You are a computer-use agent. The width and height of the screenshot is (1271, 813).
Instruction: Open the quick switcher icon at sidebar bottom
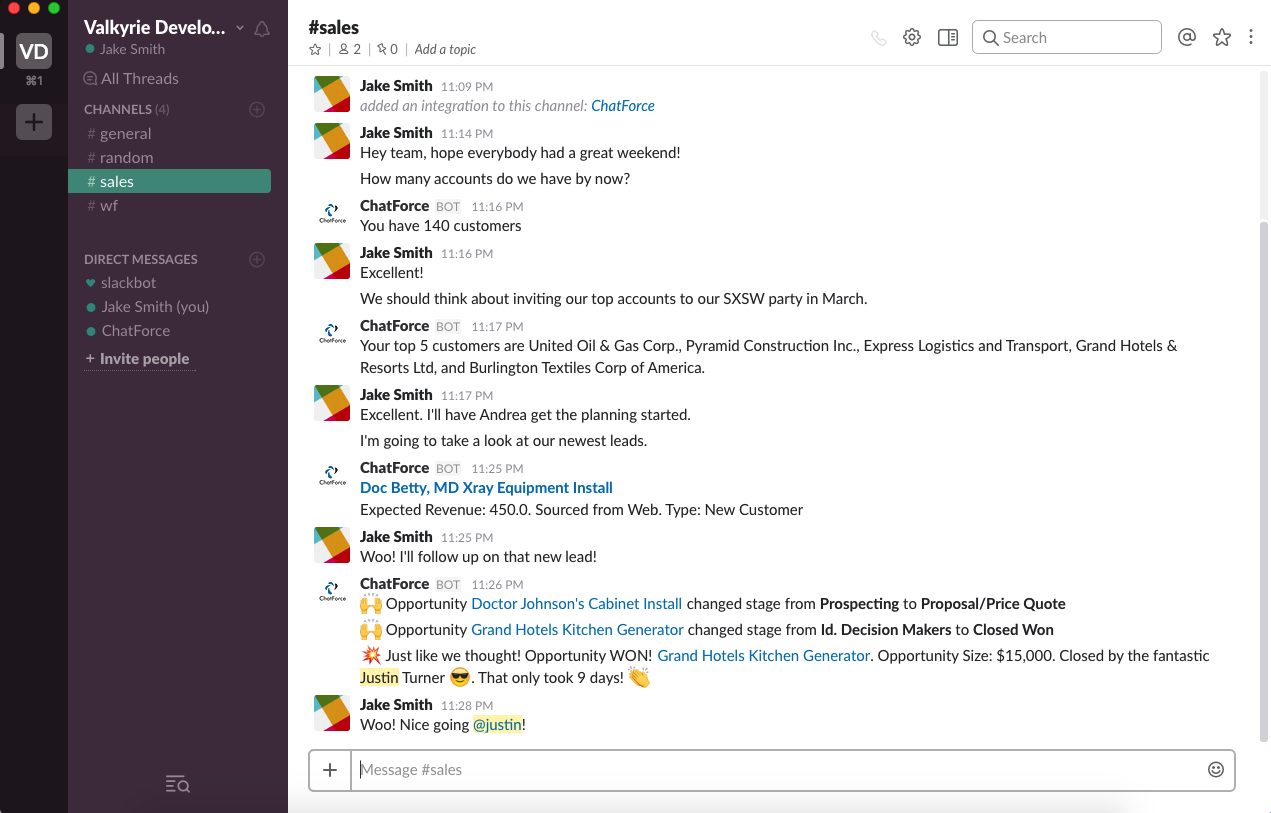(x=177, y=784)
